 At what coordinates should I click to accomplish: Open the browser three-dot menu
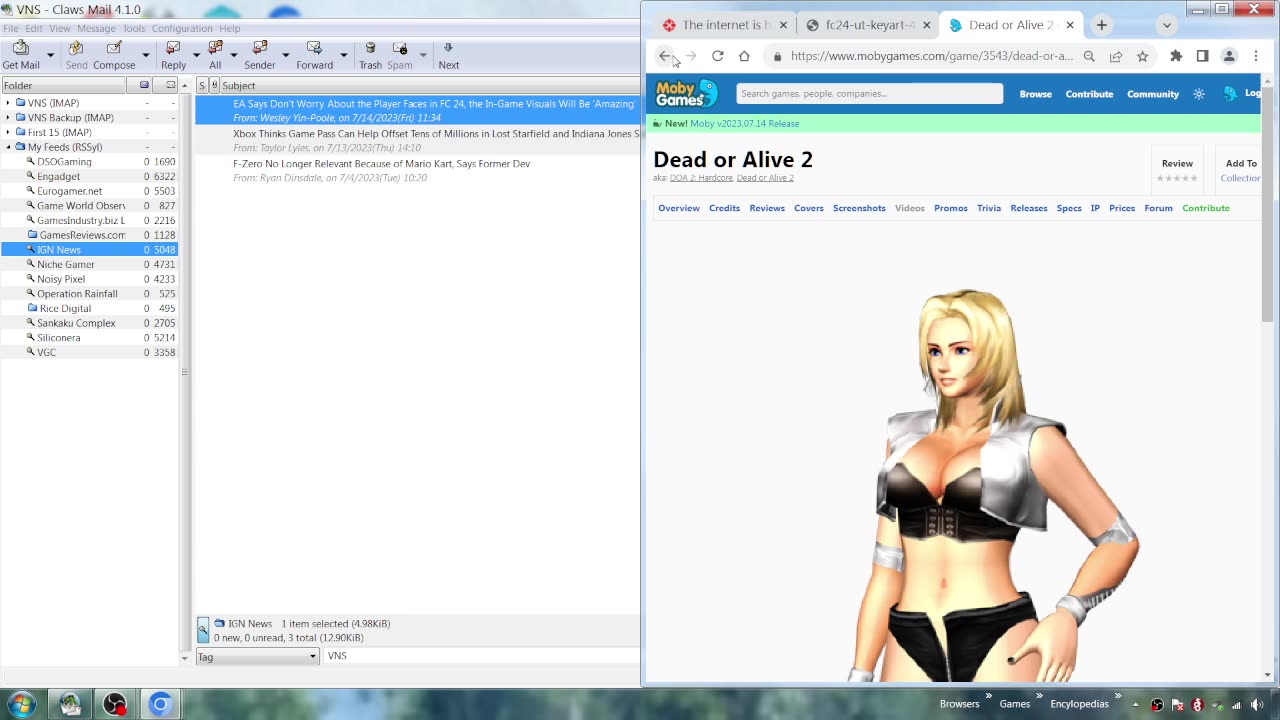tap(1256, 56)
